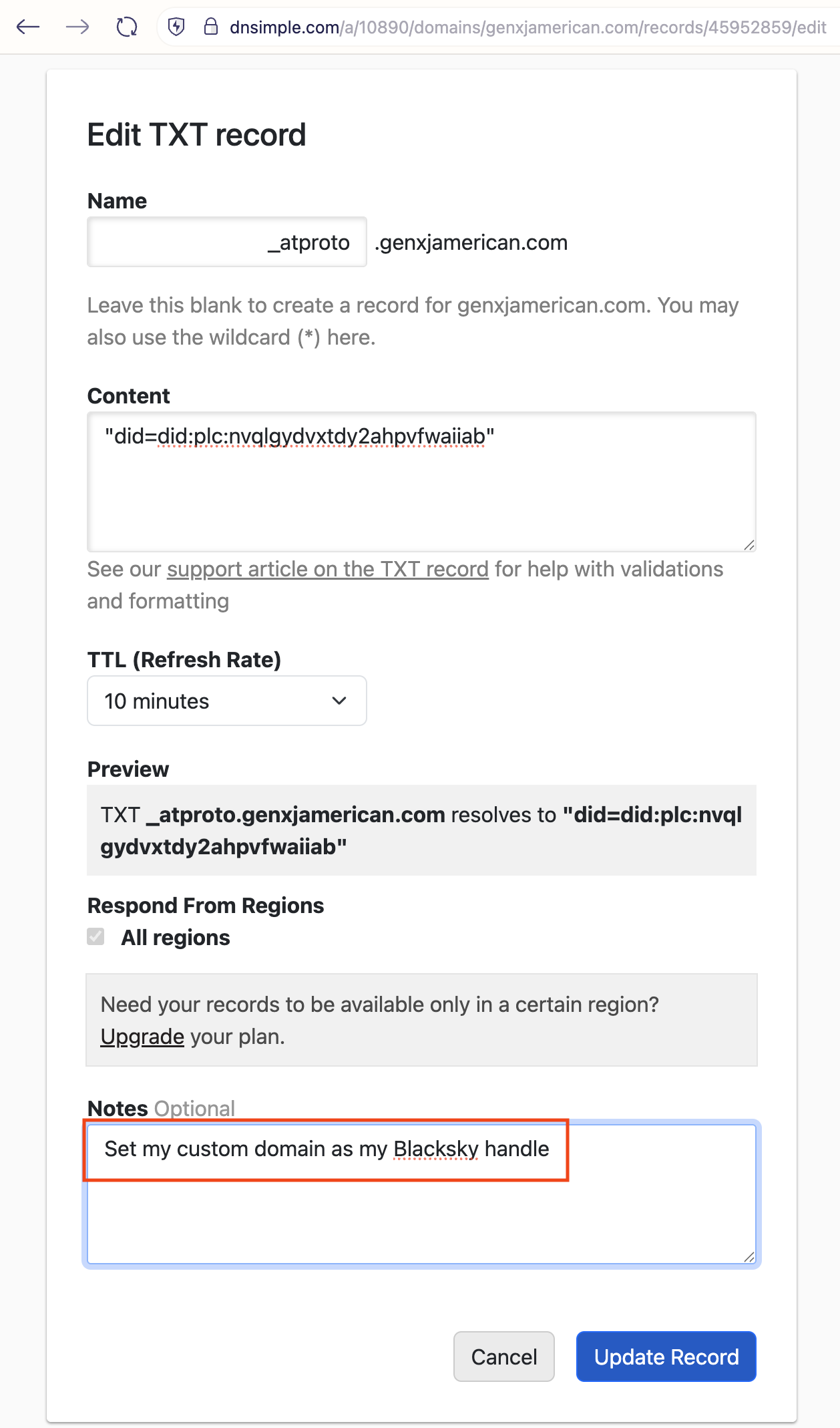Choose a different TTL than 10 minutes
Image resolution: width=840 pixels, height=1428 pixels.
226,701
